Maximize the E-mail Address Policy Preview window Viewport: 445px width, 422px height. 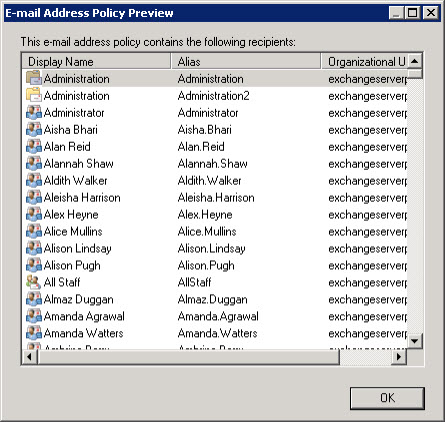(x=413, y=13)
